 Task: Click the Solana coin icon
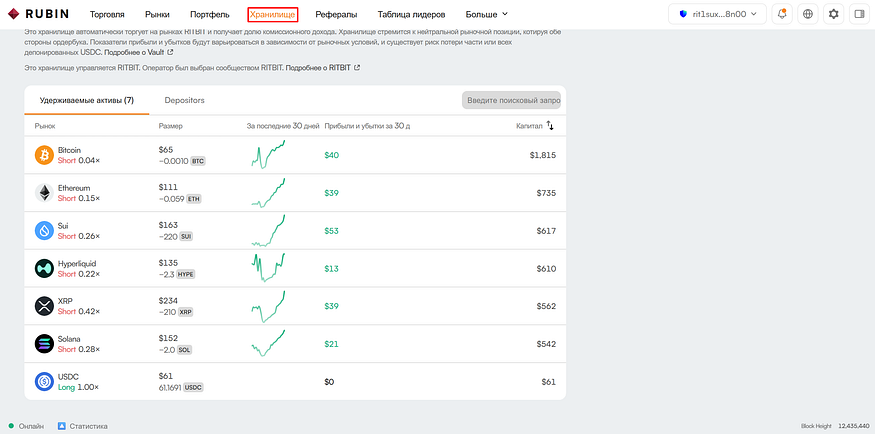pos(44,344)
